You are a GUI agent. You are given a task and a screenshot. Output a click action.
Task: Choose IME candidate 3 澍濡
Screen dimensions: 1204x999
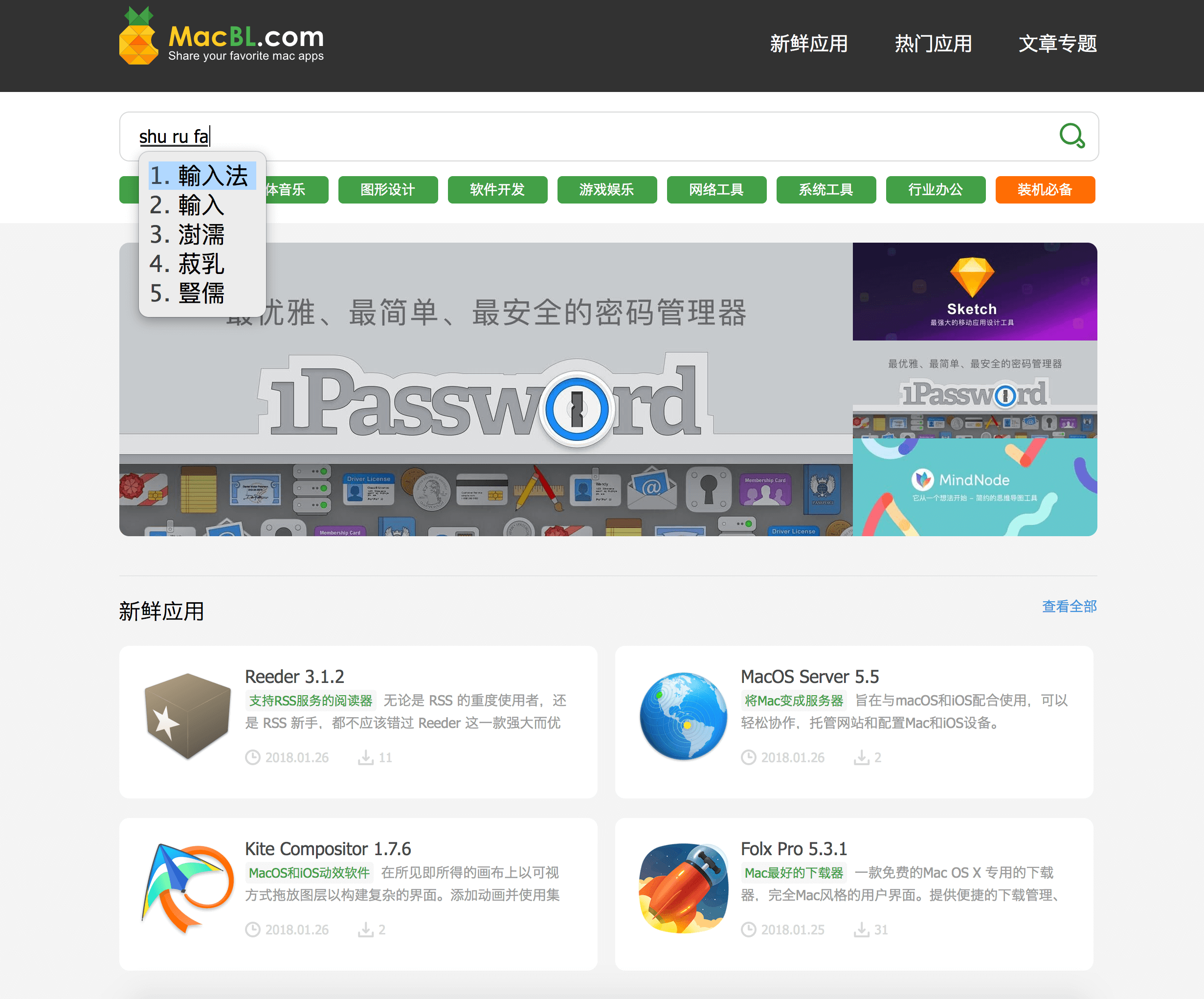tap(202, 234)
